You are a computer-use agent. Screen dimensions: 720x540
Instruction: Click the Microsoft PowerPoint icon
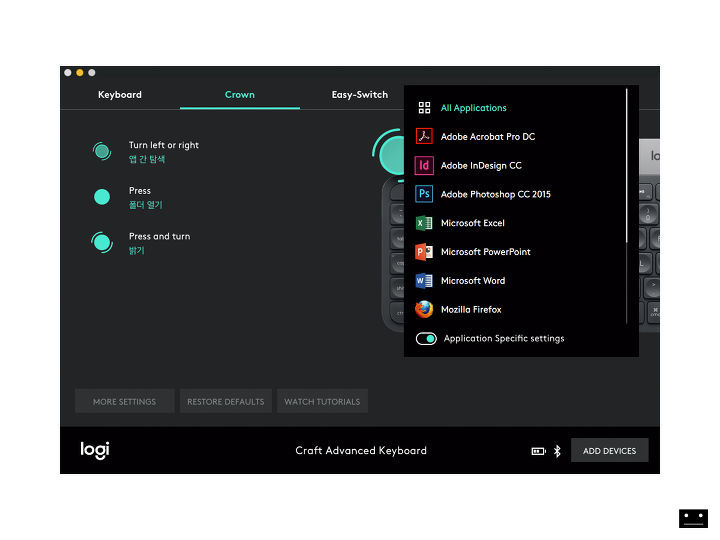[x=424, y=252]
